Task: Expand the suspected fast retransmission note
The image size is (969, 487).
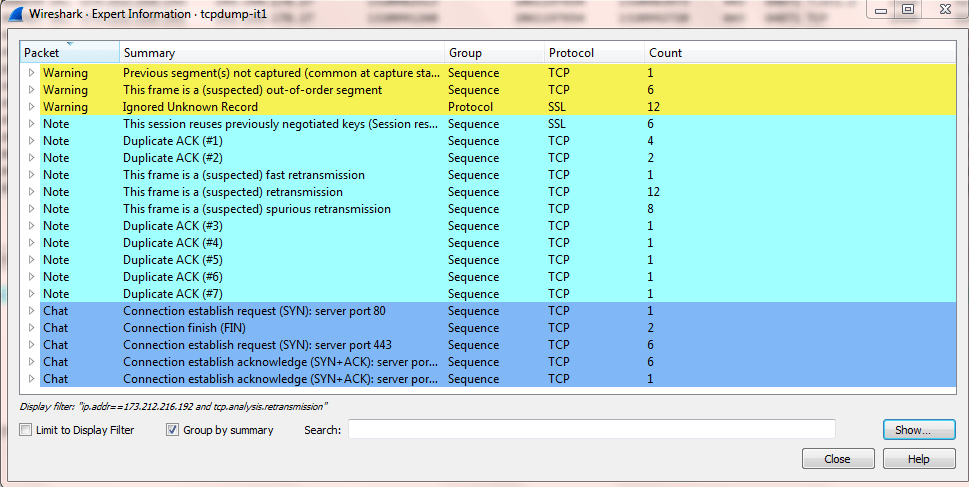Action: click(x=31, y=175)
